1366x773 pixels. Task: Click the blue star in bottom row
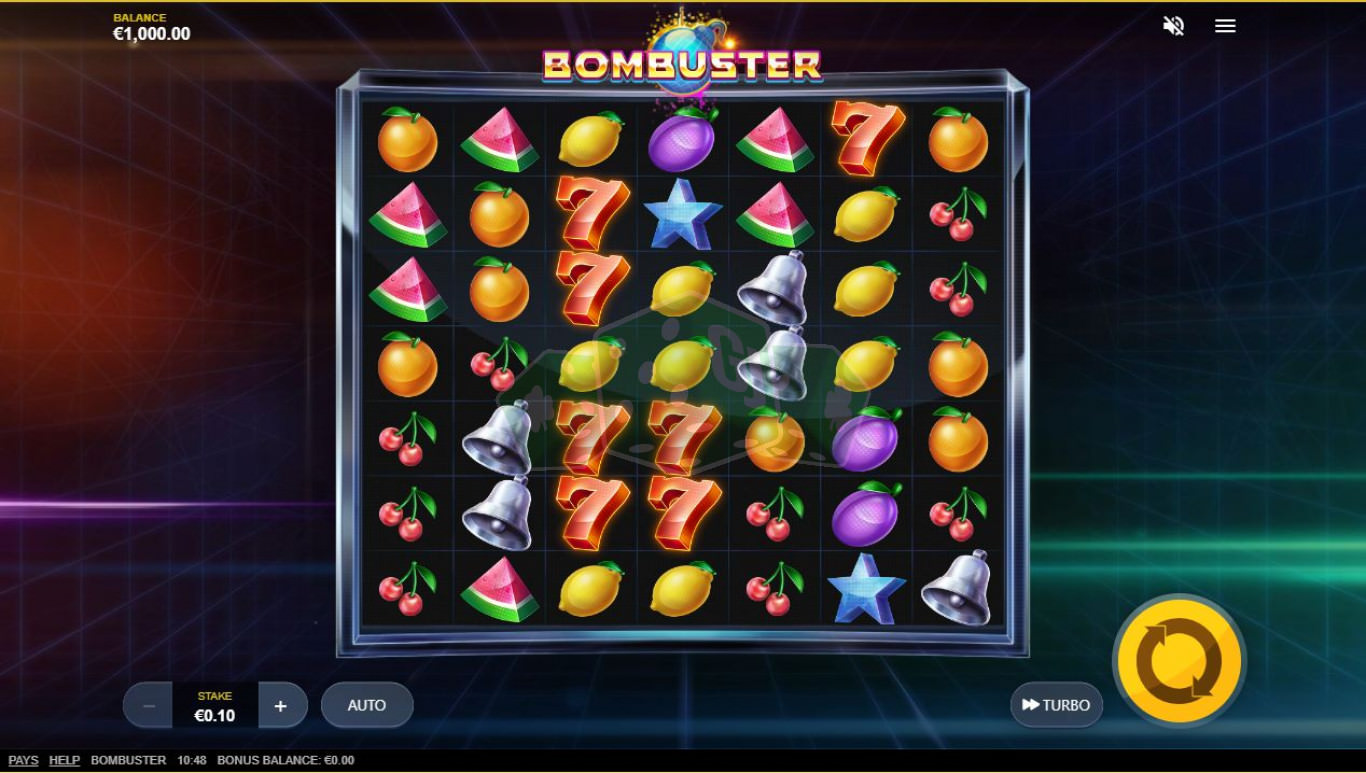point(866,589)
